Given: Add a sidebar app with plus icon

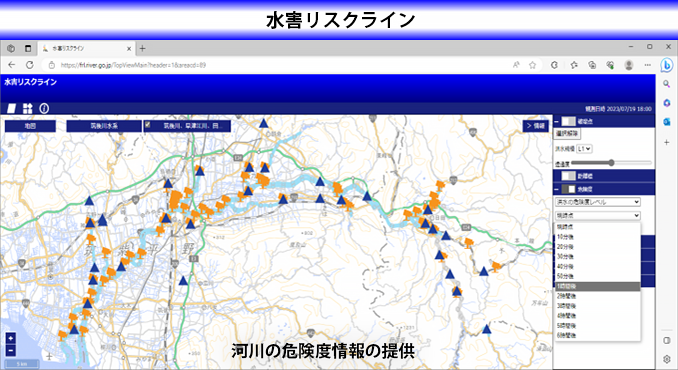Looking at the screenshot, I should tap(666, 142).
